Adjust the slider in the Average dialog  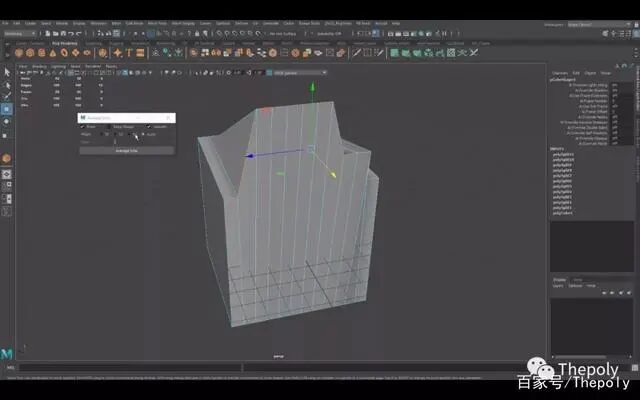115,142
